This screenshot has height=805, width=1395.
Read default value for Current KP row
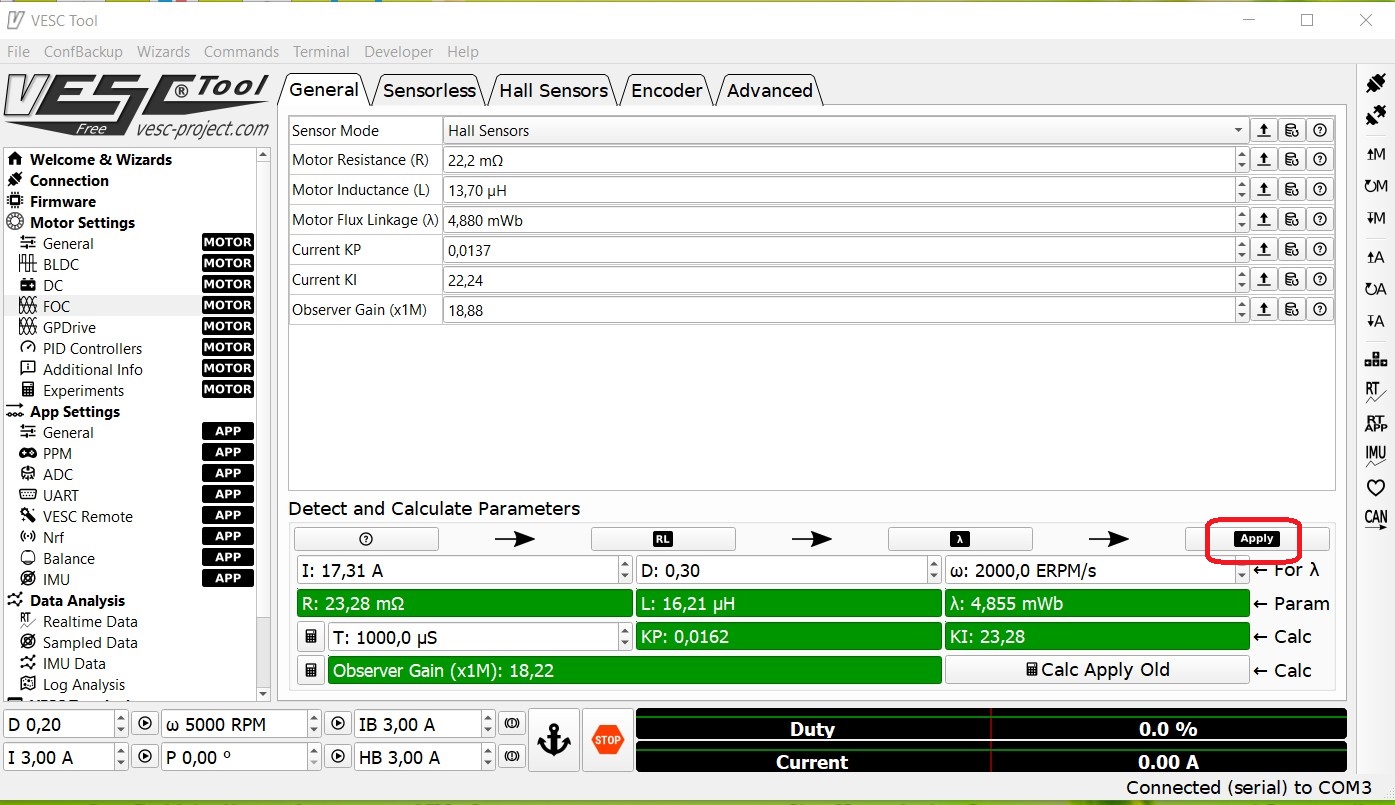click(x=1292, y=250)
